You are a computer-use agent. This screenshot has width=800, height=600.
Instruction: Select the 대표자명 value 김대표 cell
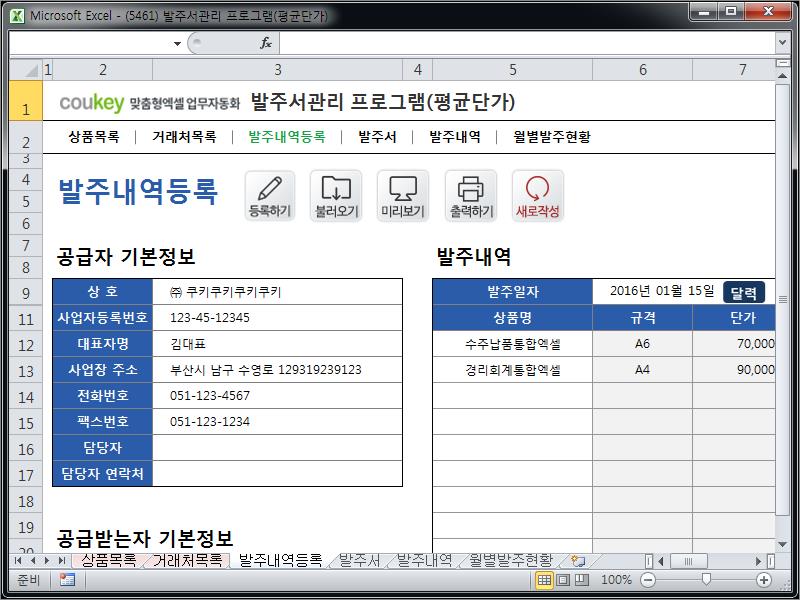(x=278, y=344)
